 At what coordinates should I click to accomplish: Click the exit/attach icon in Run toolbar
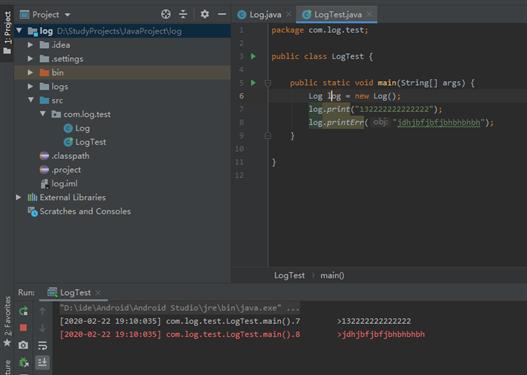24,362
